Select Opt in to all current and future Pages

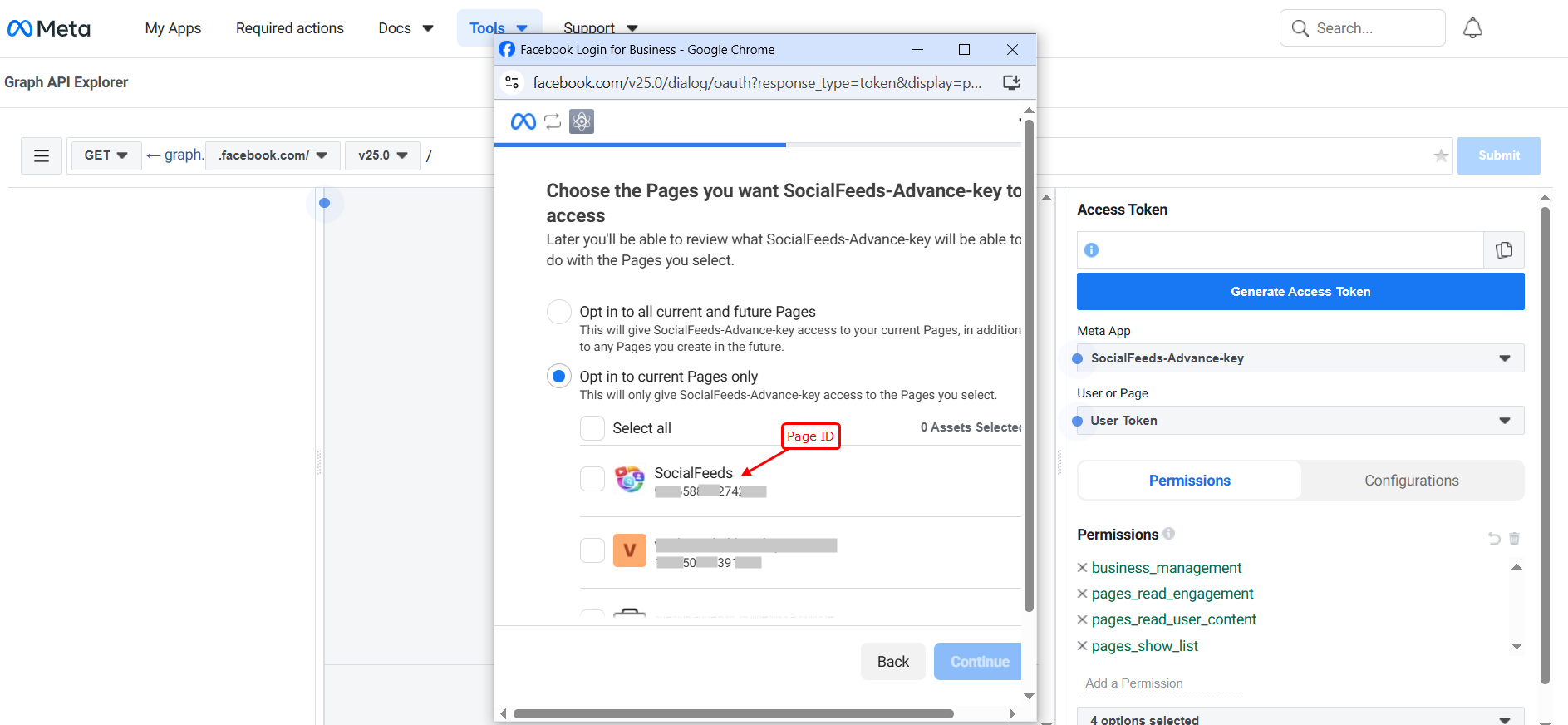(x=559, y=312)
